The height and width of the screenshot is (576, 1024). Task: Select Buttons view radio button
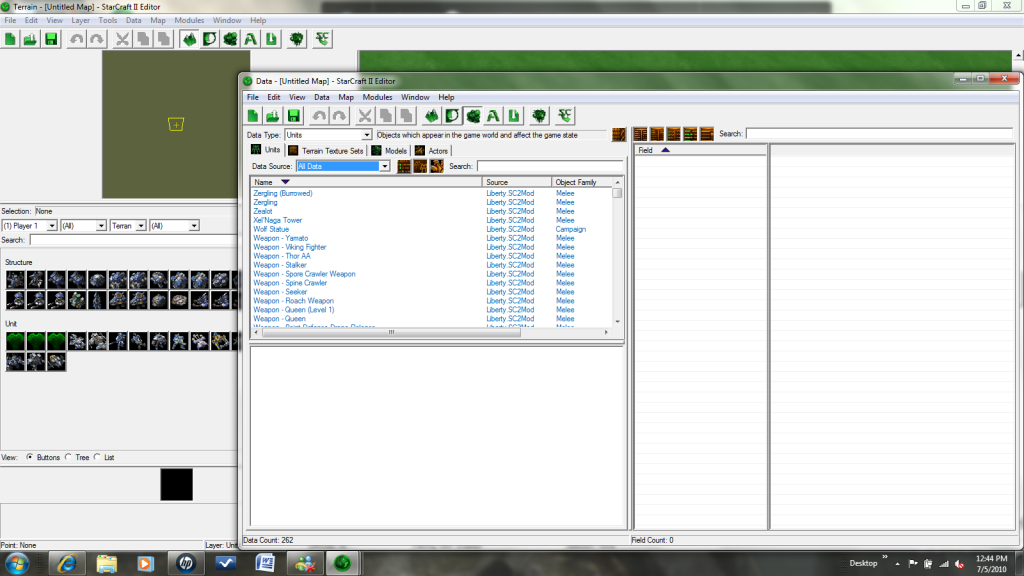point(30,457)
